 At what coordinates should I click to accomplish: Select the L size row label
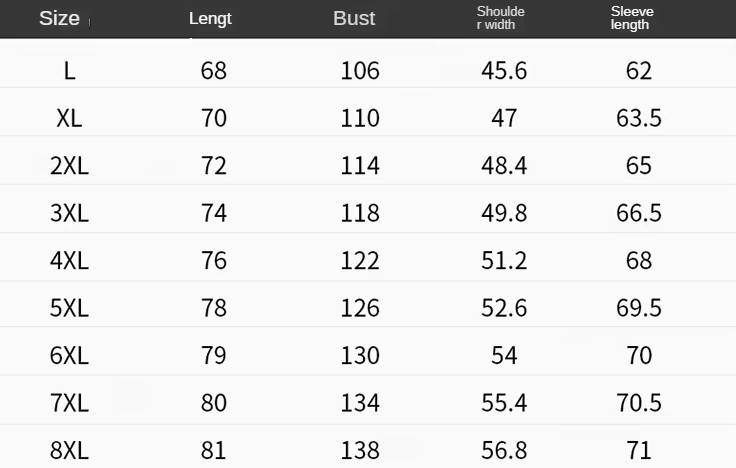pyautogui.click(x=69, y=71)
